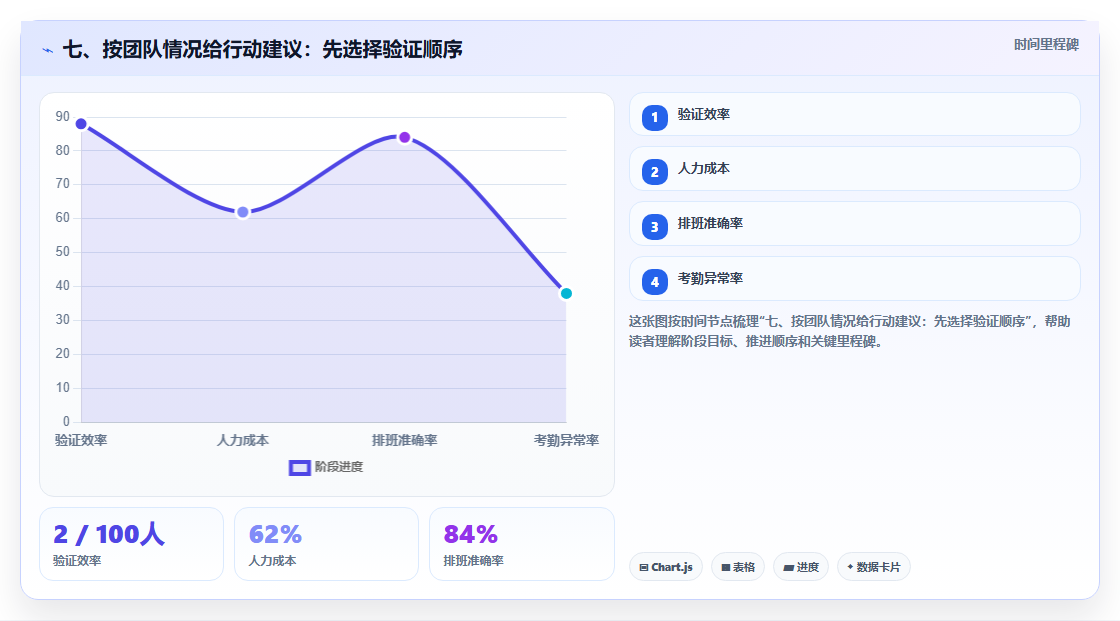Click the Chart.js tag
The width and height of the screenshot is (1120, 621).
click(x=666, y=567)
